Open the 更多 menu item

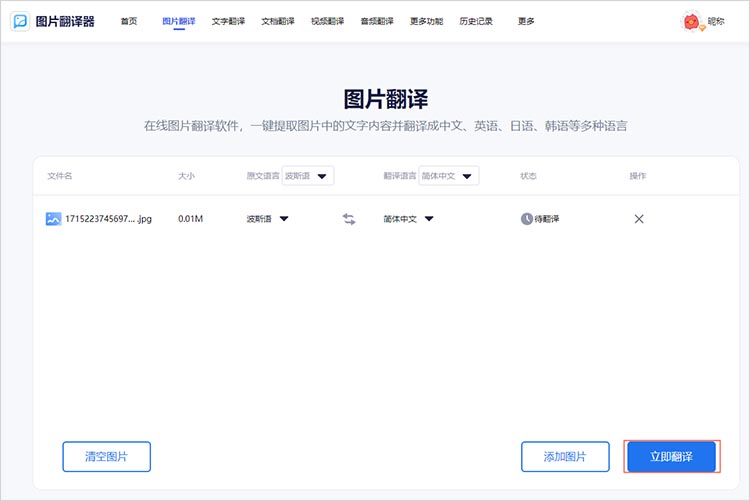(526, 21)
